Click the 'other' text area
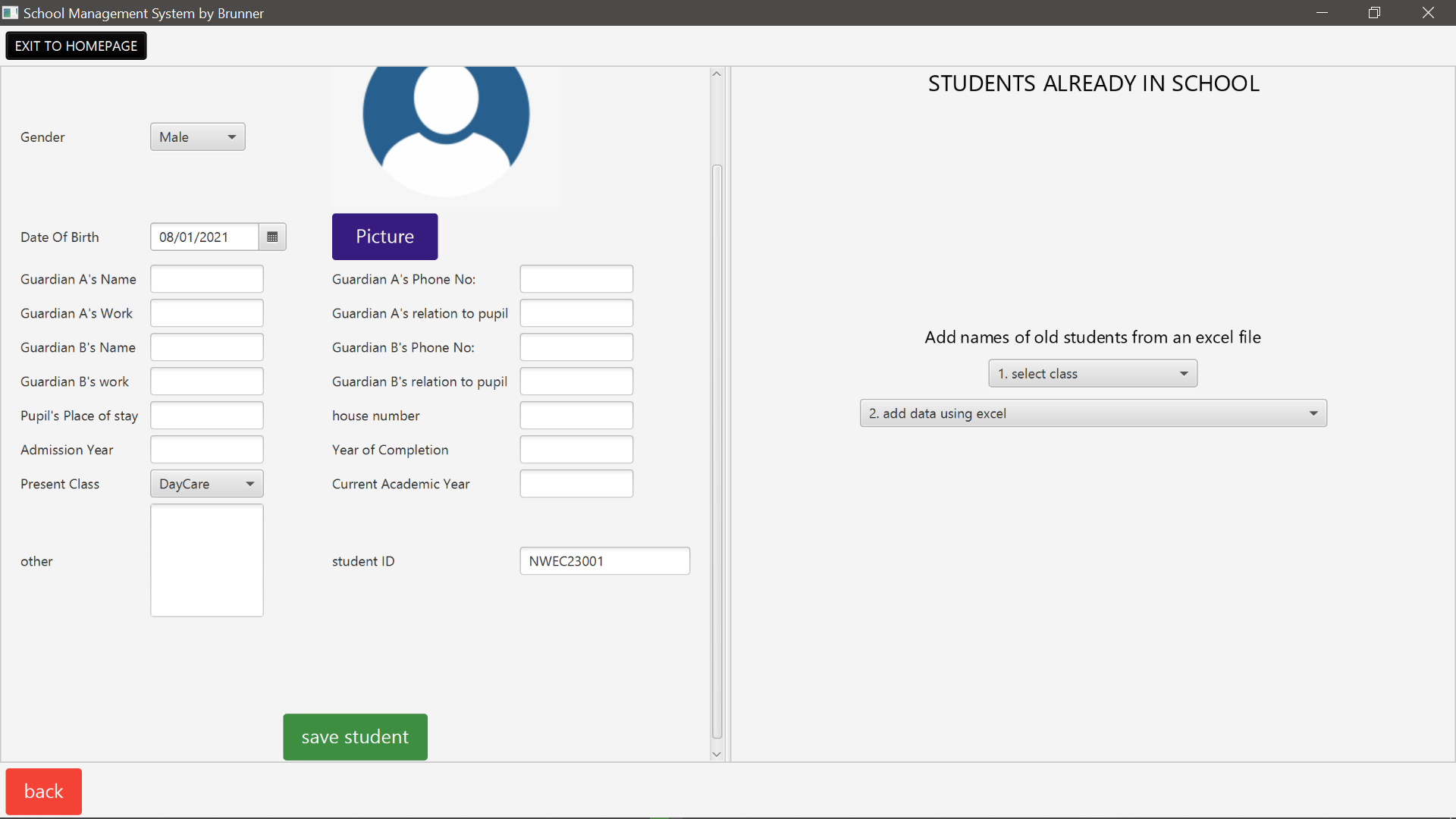 point(206,560)
